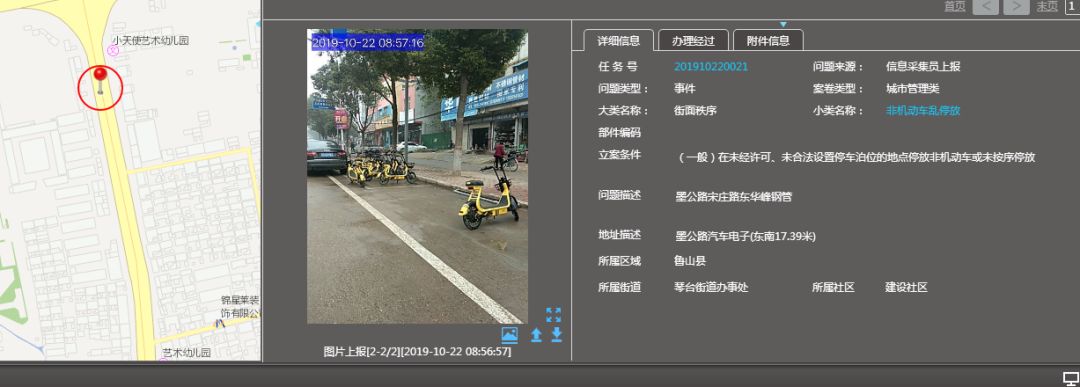Image resolution: width=1080 pixels, height=387 pixels.
Task: Click the picture icon below the photo
Action: 510,335
